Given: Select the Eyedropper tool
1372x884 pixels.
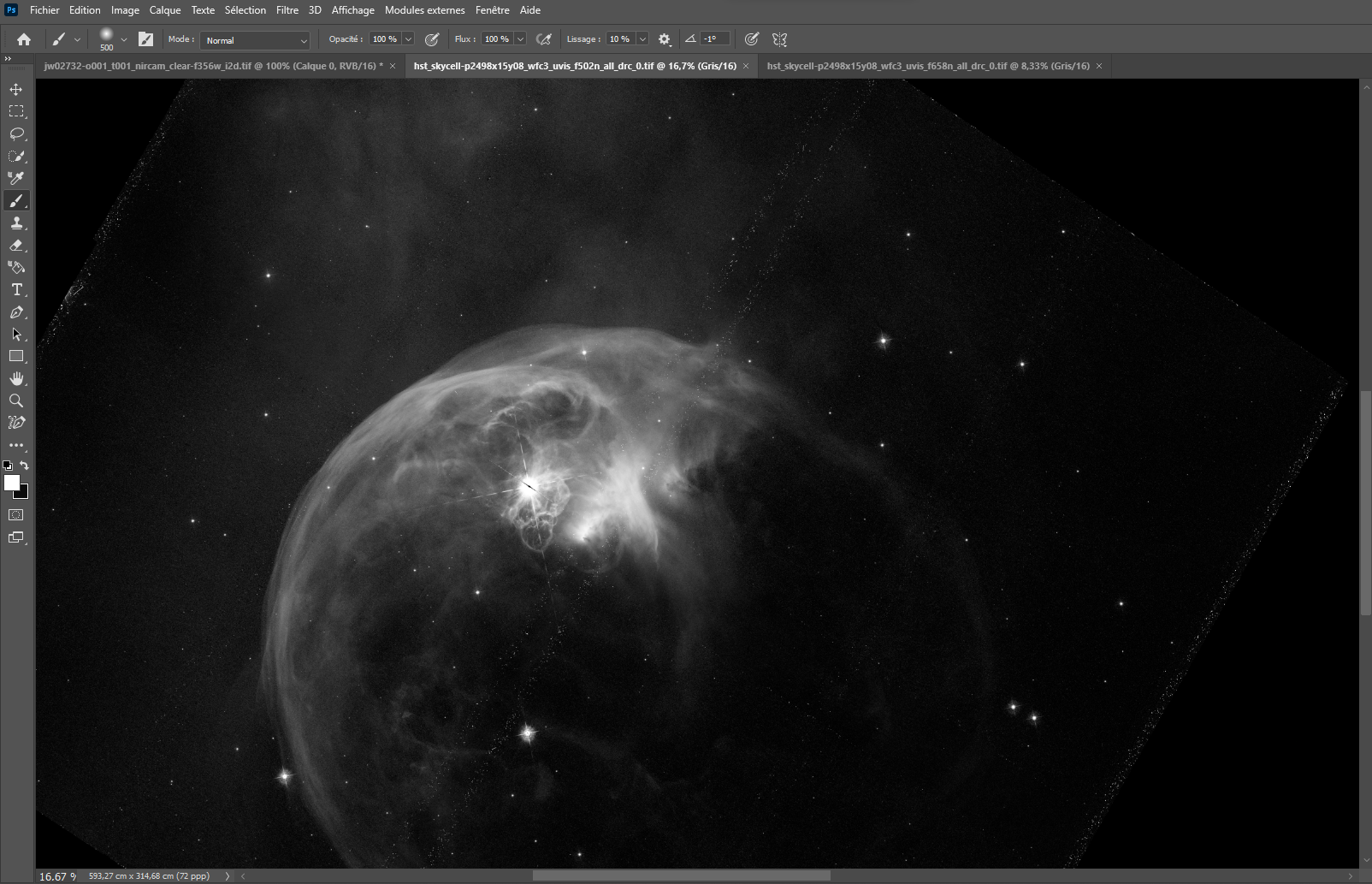Looking at the screenshot, I should click(16, 178).
